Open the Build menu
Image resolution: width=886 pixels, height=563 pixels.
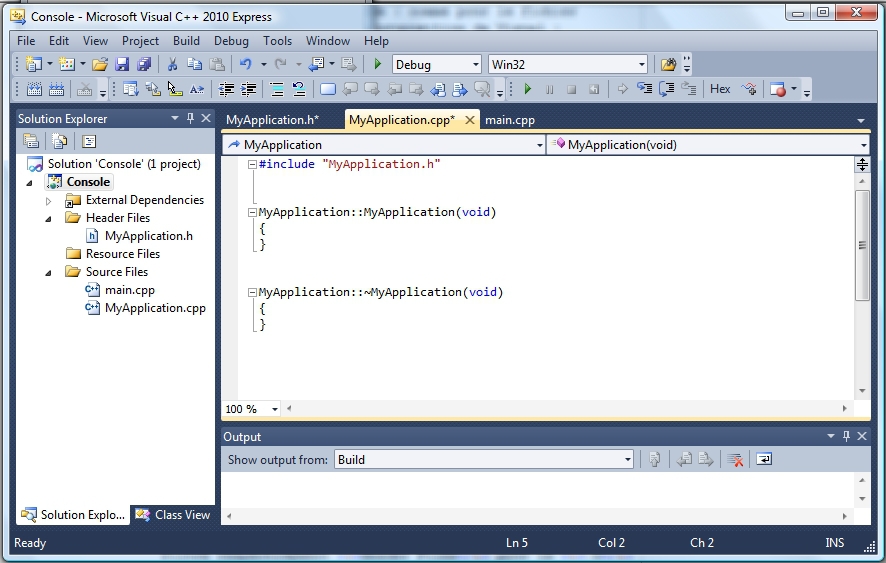(x=186, y=41)
